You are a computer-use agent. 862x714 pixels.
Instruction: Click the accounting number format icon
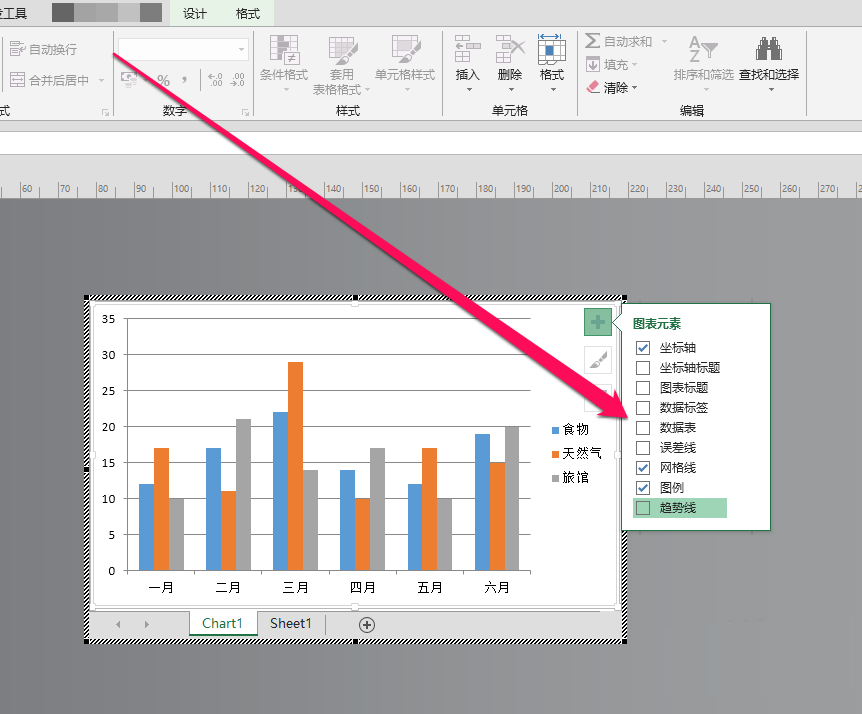[129, 80]
